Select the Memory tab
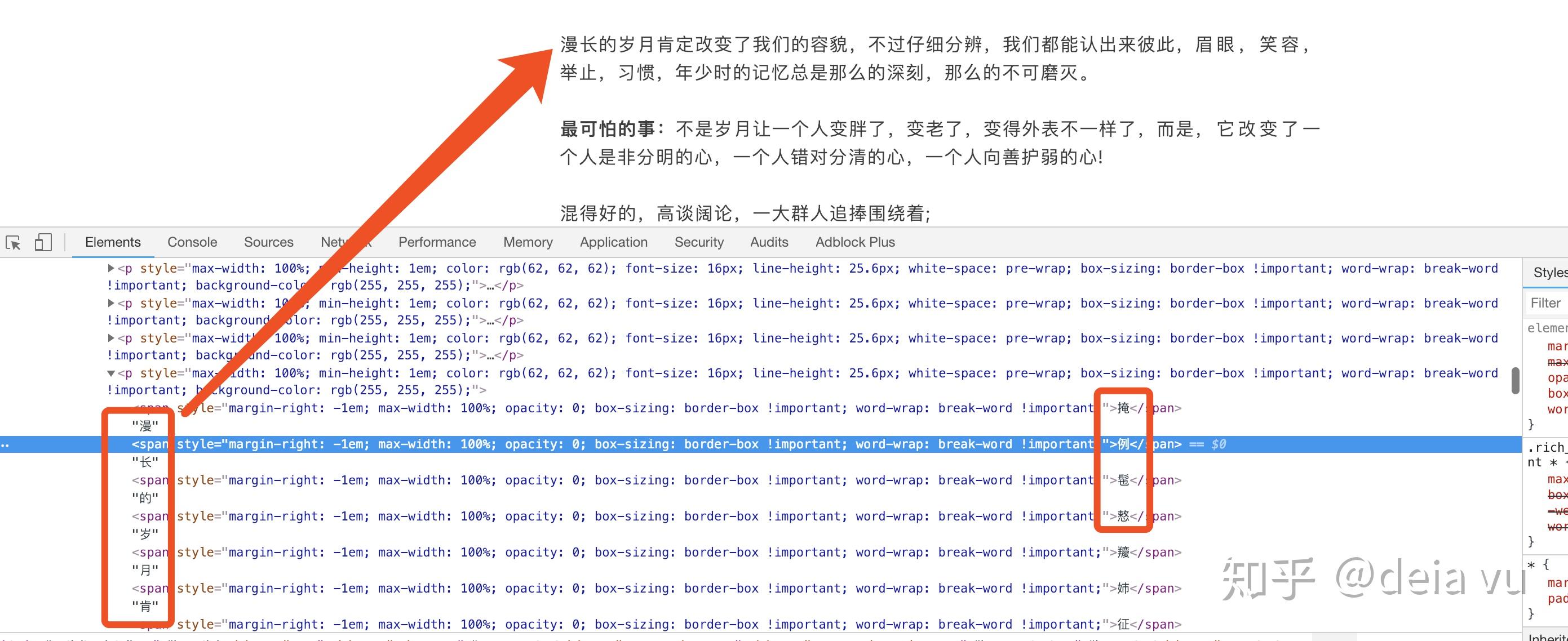 [x=527, y=242]
